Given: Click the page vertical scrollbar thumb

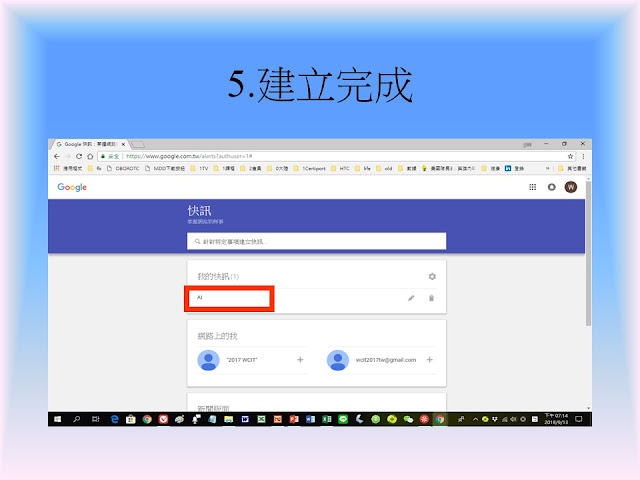Looking at the screenshot, I should (x=588, y=253).
